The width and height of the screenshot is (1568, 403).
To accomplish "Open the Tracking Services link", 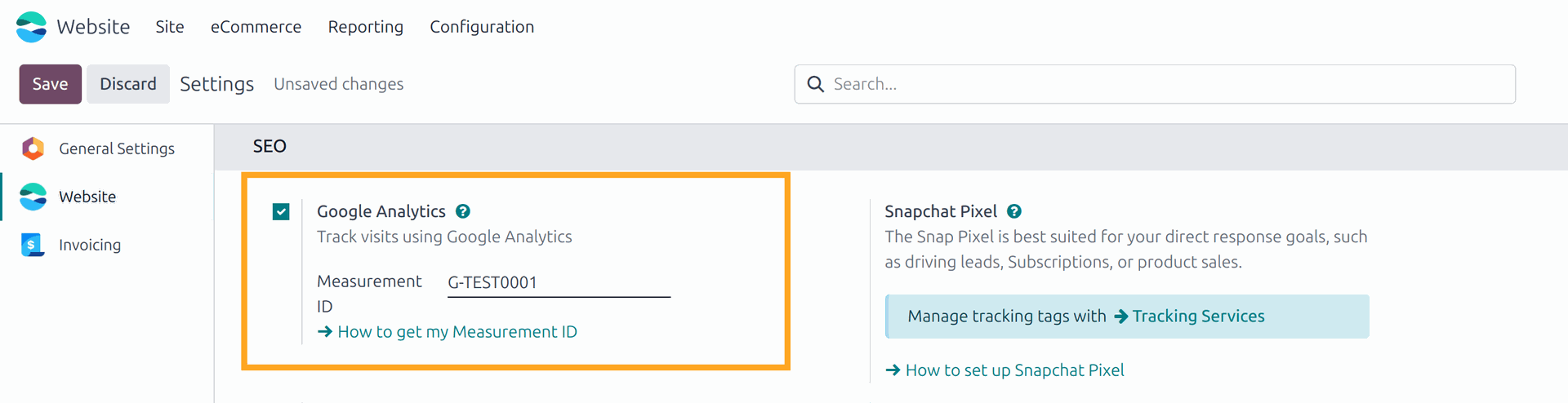I will 1189,317.
